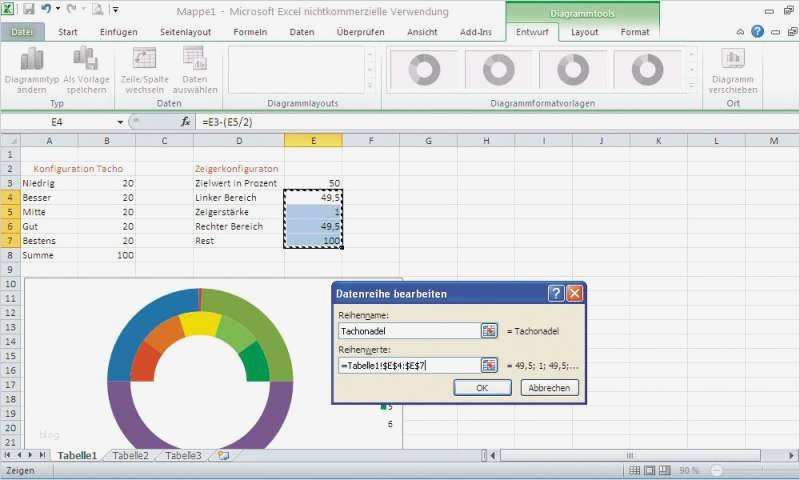Screen dimensions: 800x480
Task: Click the yellow Mitte segment in chart
Action: [201, 323]
